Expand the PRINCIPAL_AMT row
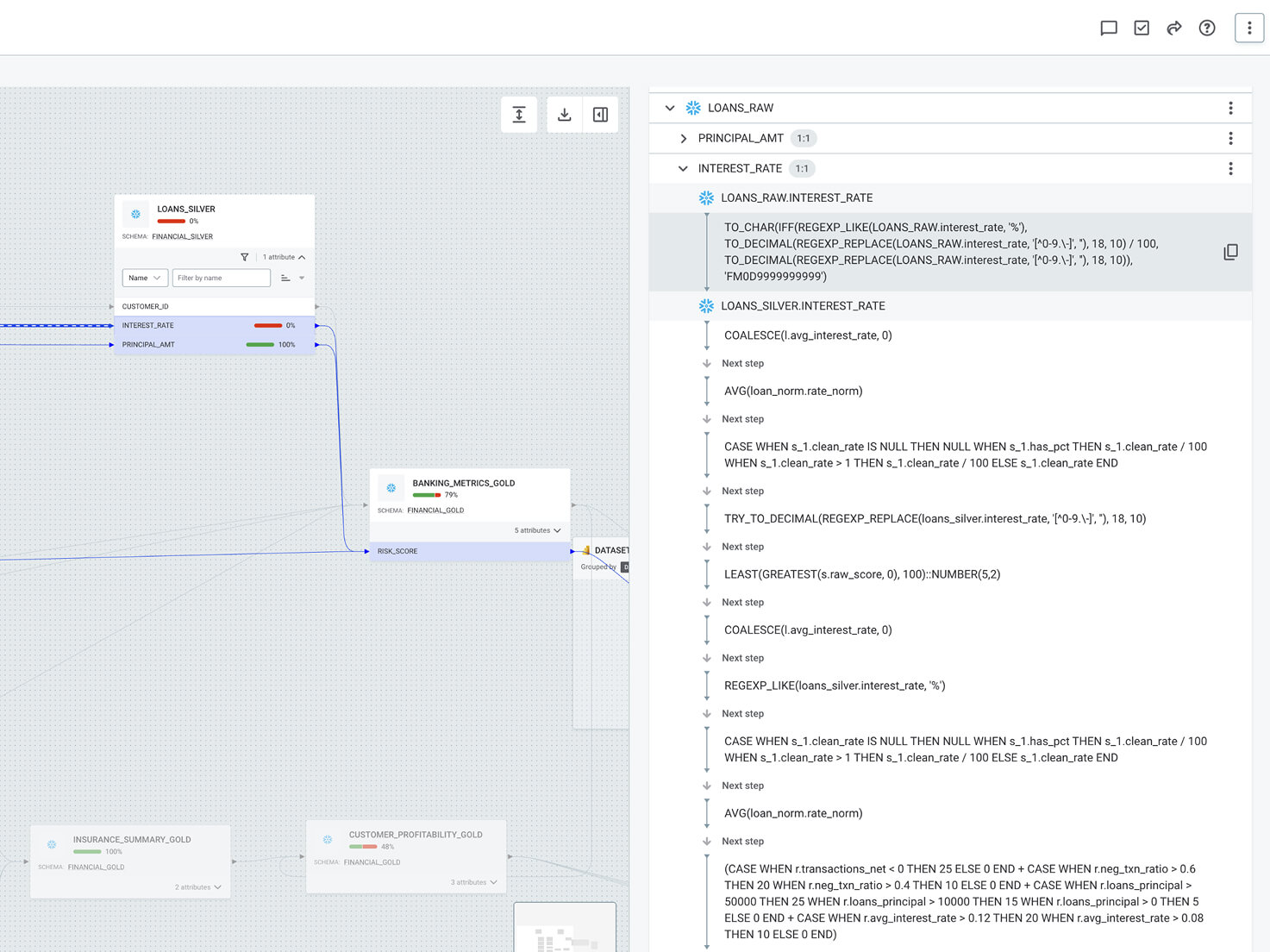This screenshot has width=1270, height=952. click(x=683, y=138)
